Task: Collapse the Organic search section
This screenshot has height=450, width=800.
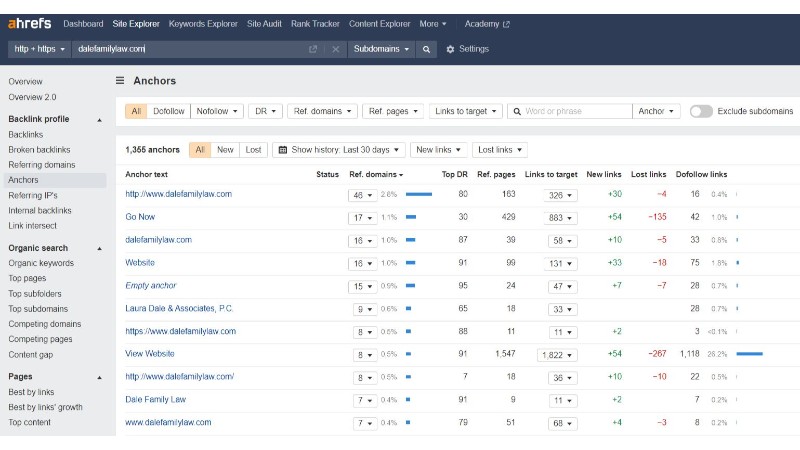Action: pyautogui.click(x=99, y=249)
